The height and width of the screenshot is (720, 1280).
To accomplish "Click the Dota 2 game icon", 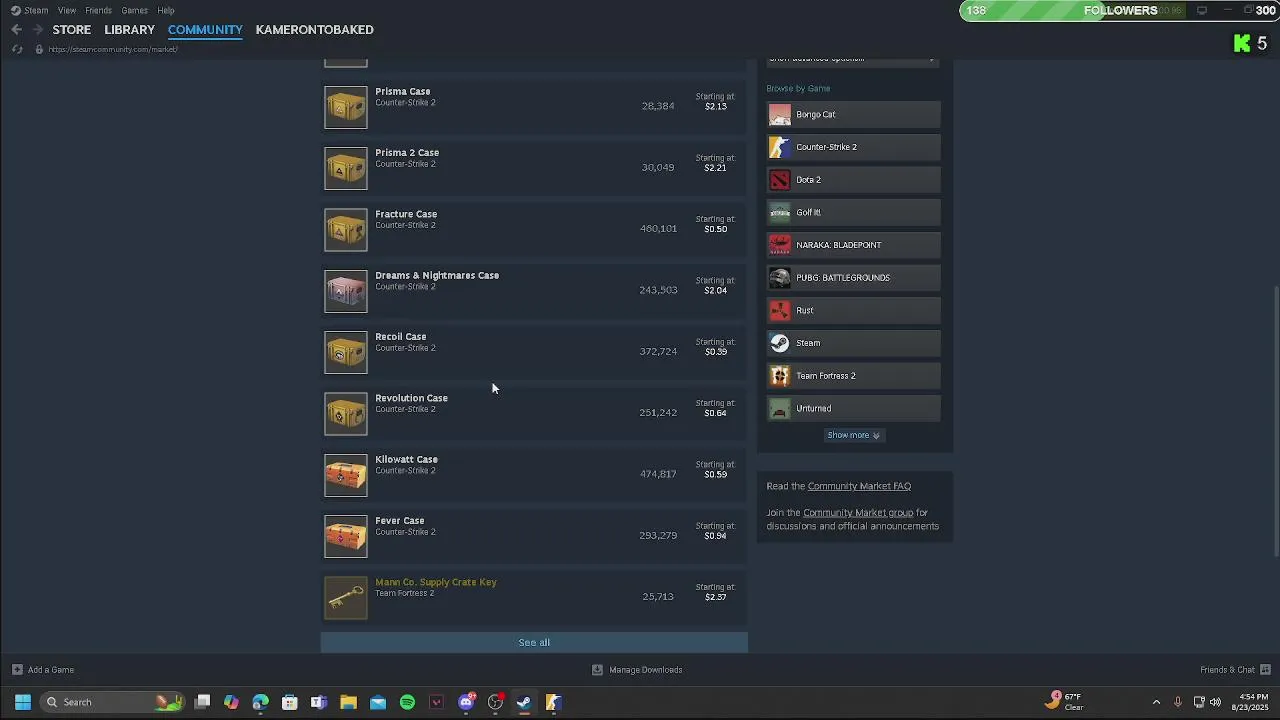I will pos(780,180).
